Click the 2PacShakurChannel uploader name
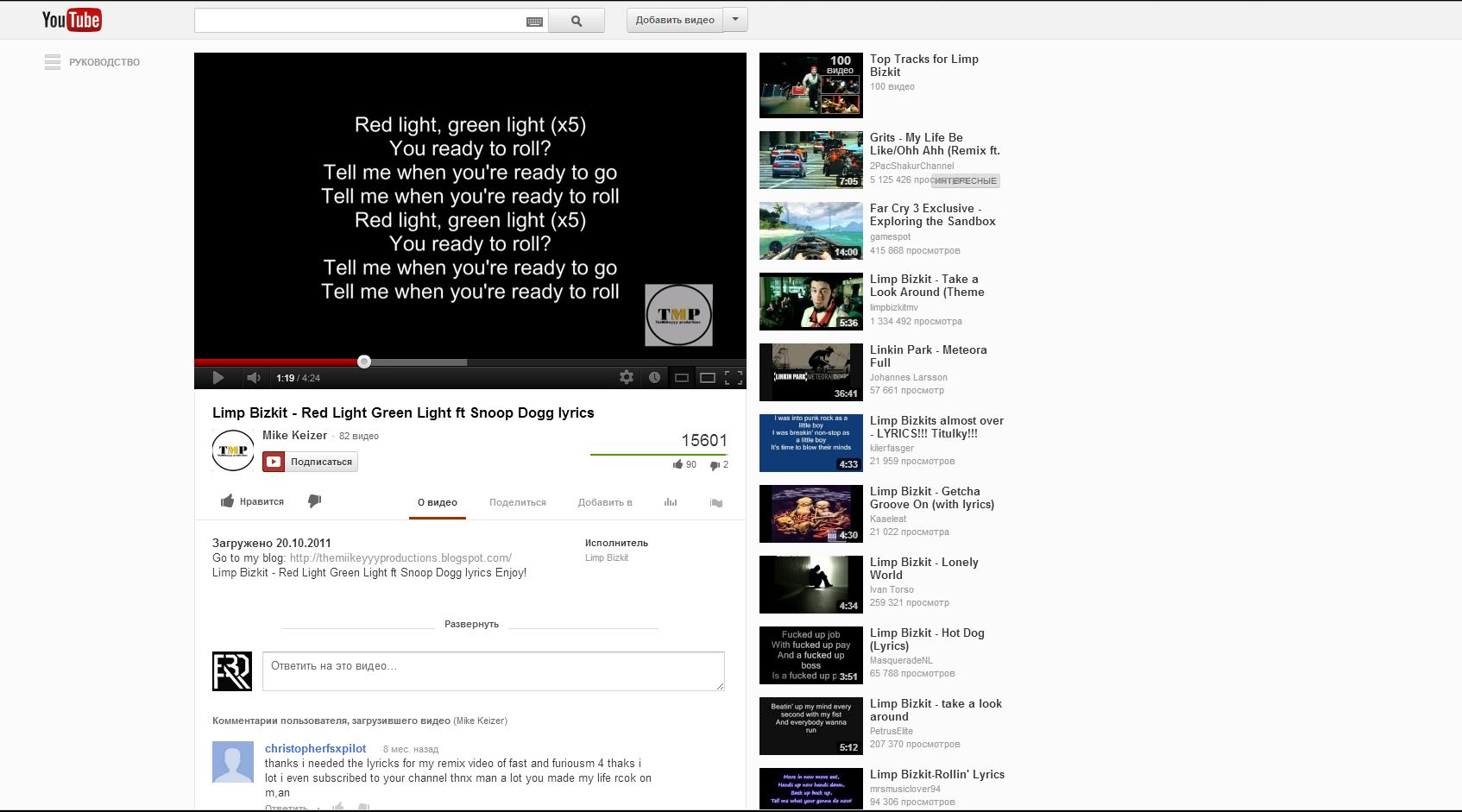This screenshot has width=1462, height=812. pyautogui.click(x=912, y=167)
